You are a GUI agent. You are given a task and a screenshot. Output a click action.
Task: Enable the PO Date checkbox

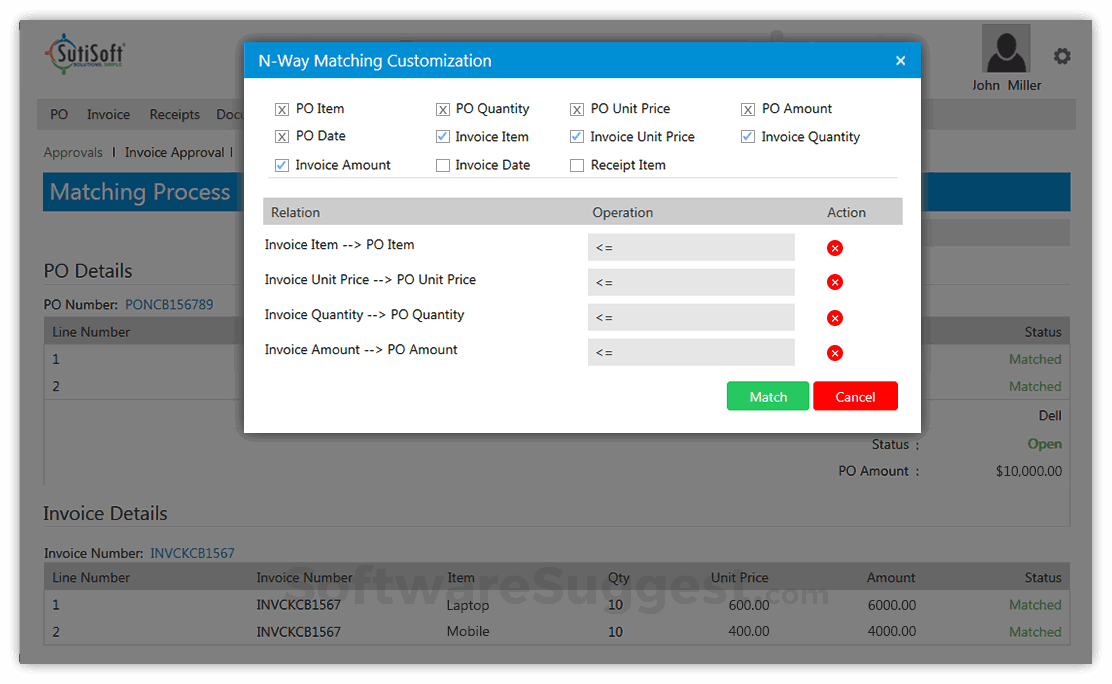[281, 136]
